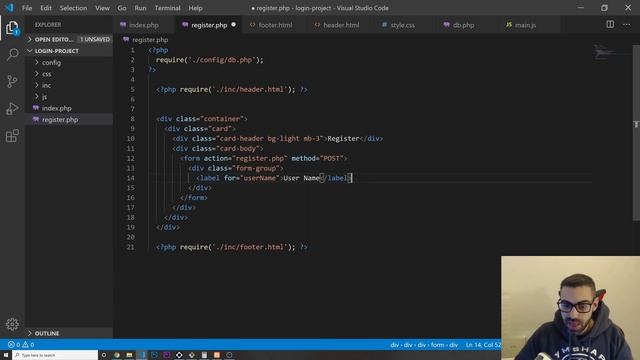Switch to the style.css tab
The width and height of the screenshot is (640, 360).
(402, 25)
